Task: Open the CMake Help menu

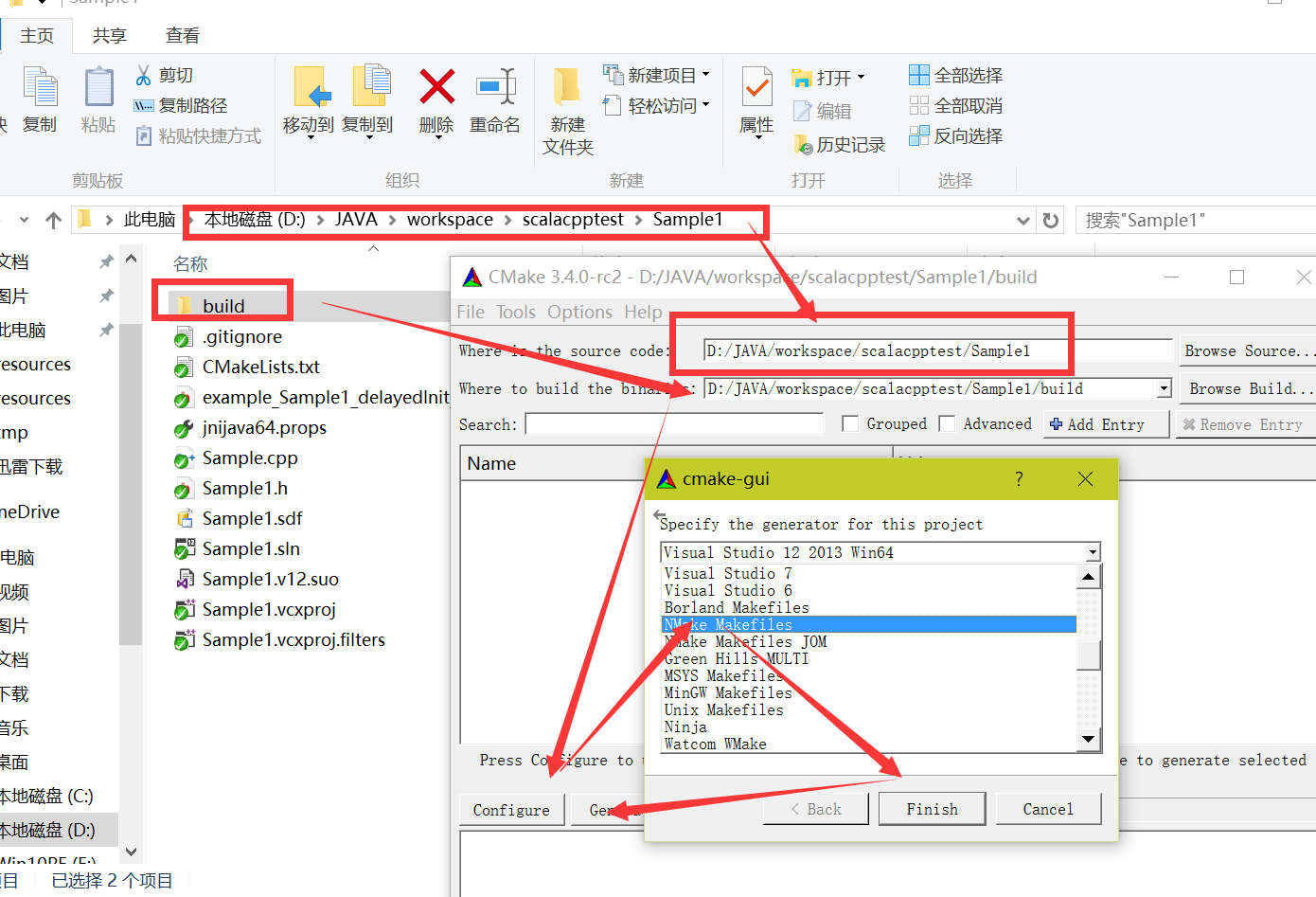Action: [x=643, y=312]
